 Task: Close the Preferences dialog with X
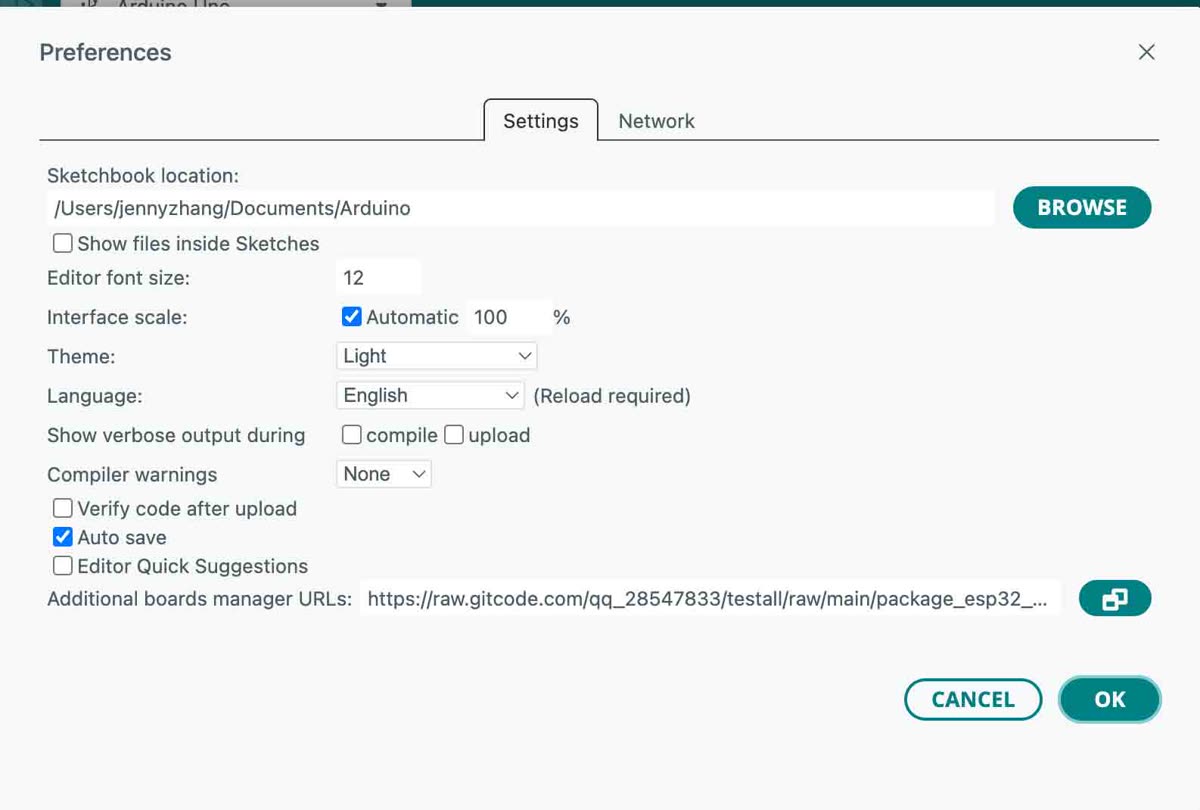(x=1147, y=52)
